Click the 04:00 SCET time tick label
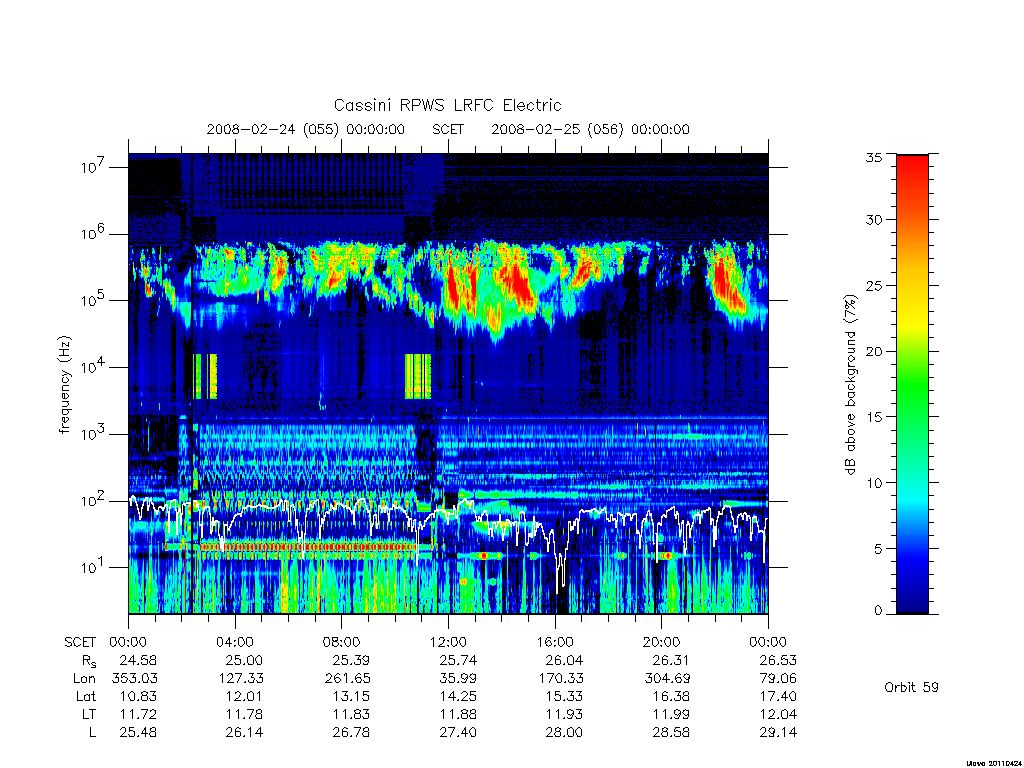 click(234, 642)
